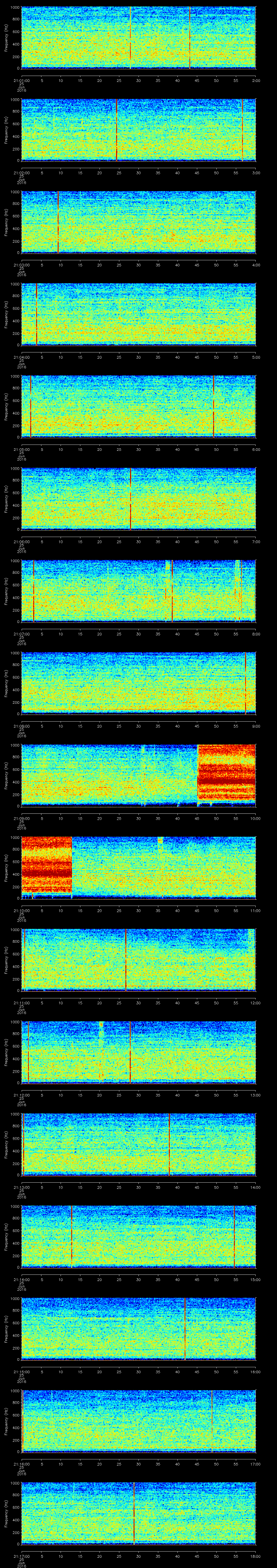
Task: Select the transient near 49 s in 21:05:00 panel
Action: click(x=214, y=407)
